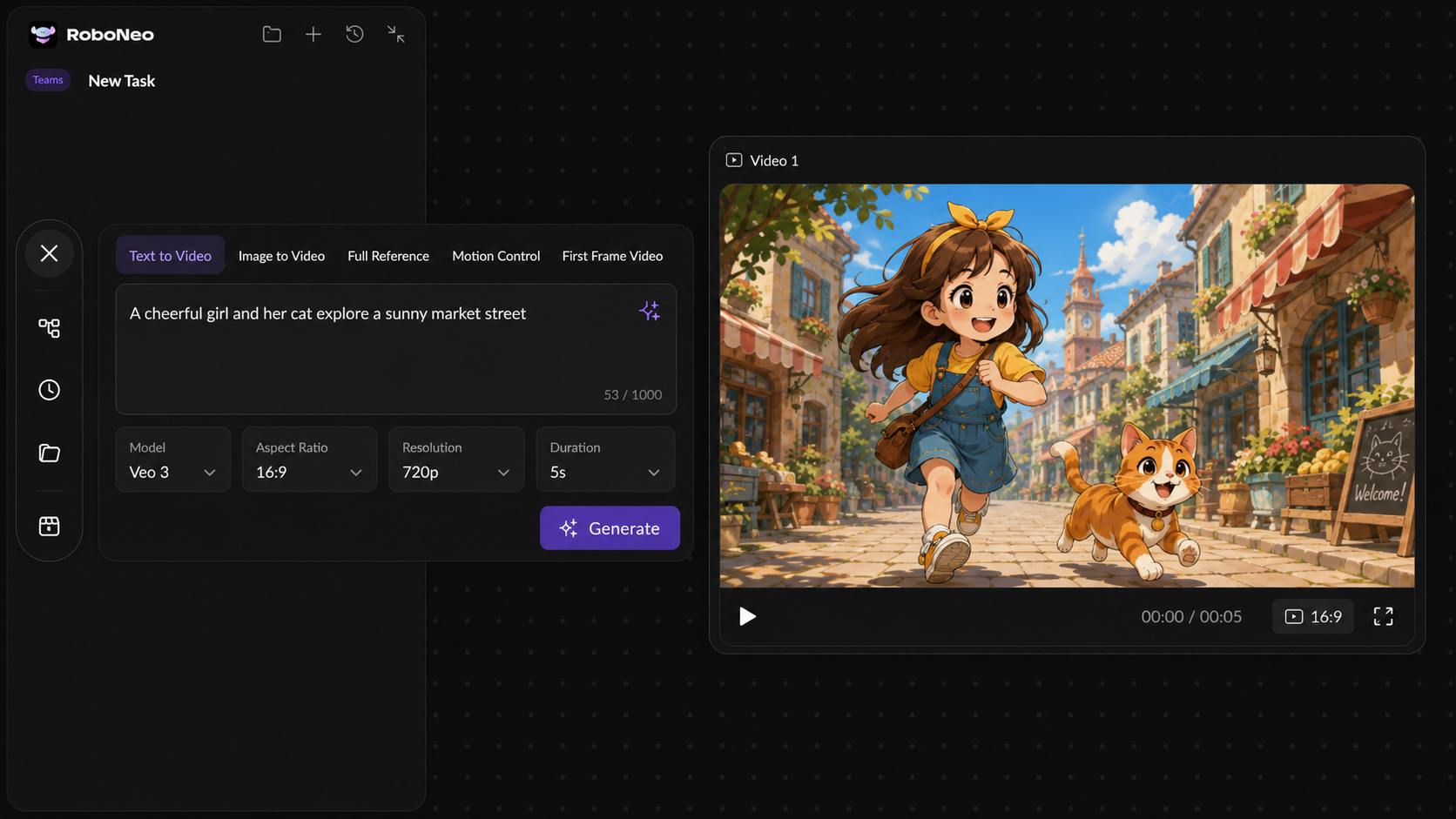Enhance prompt with the sparkle icon

coord(650,311)
